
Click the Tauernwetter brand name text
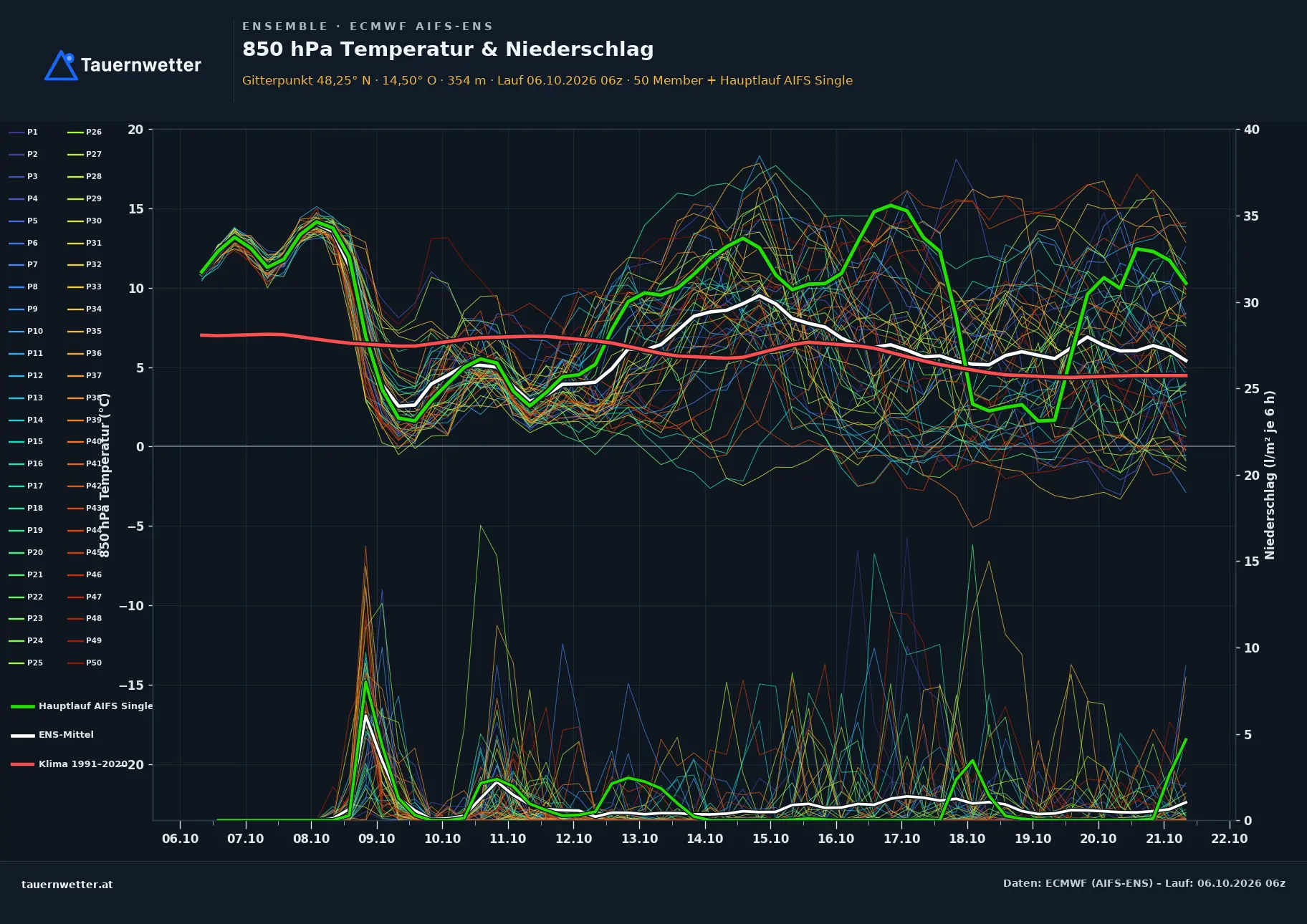(141, 65)
